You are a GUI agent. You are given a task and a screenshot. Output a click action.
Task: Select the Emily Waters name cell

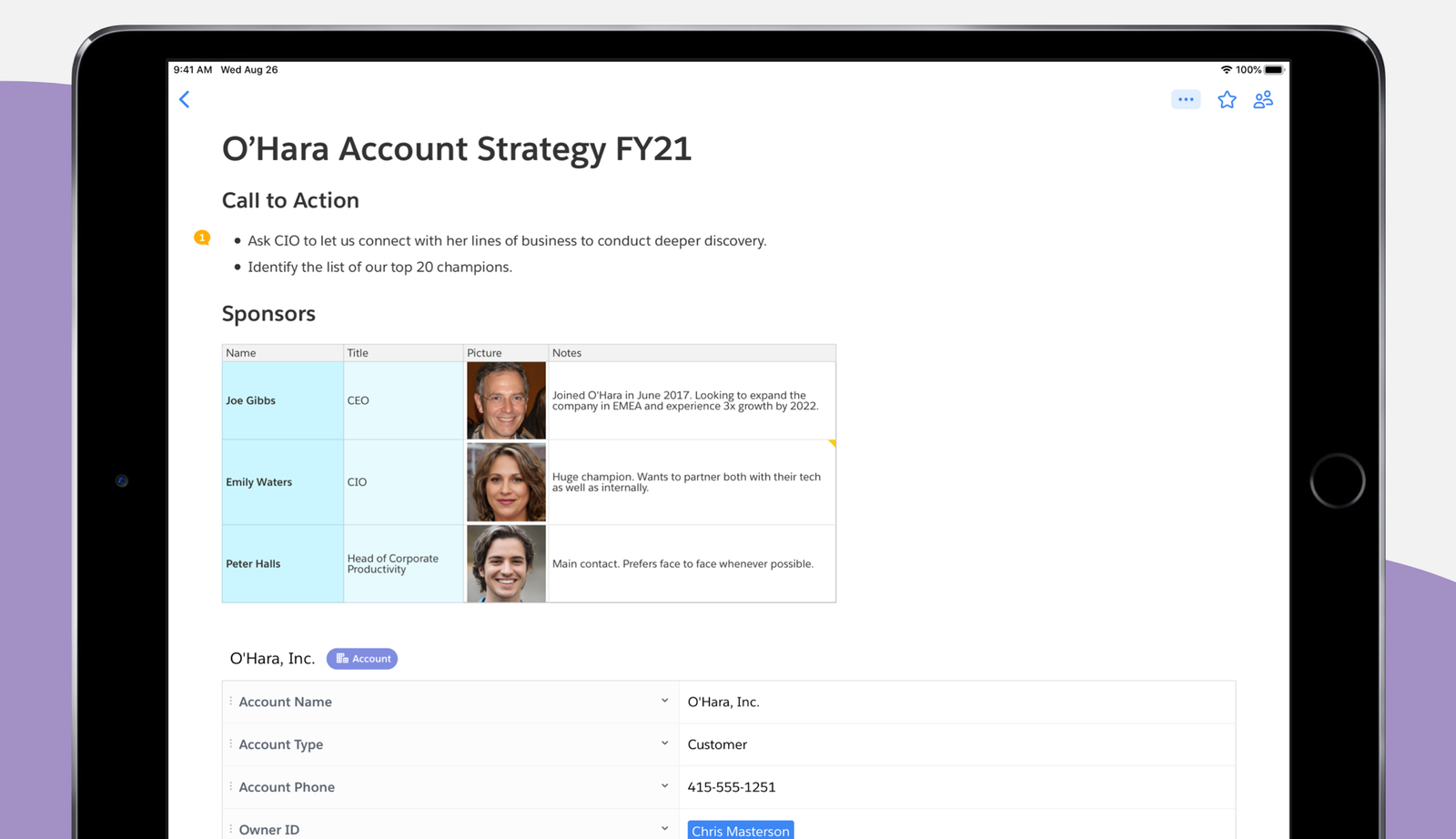pos(283,482)
